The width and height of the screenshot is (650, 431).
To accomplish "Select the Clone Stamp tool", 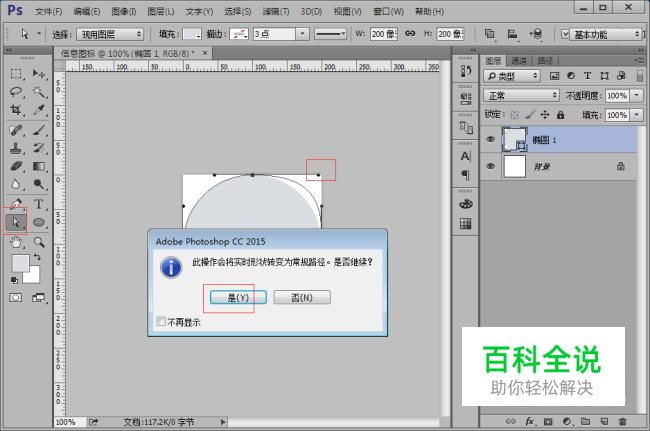I will coord(16,148).
